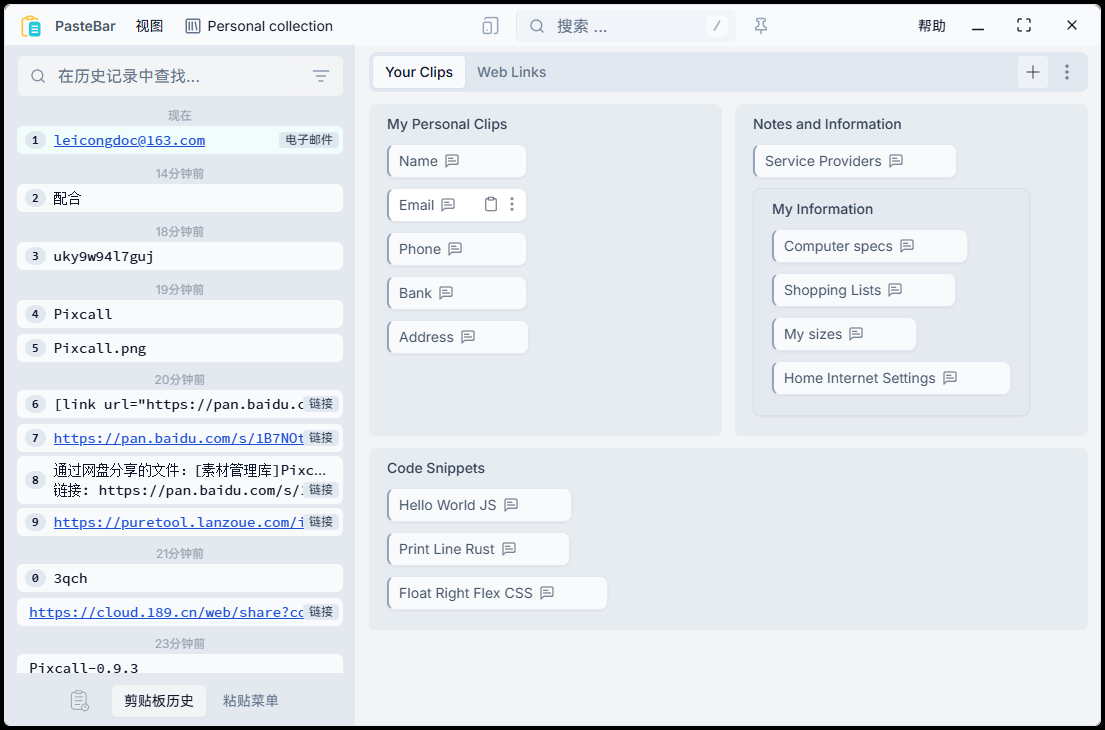The height and width of the screenshot is (730, 1105).
Task: Click the history search field
Action: tap(170, 76)
